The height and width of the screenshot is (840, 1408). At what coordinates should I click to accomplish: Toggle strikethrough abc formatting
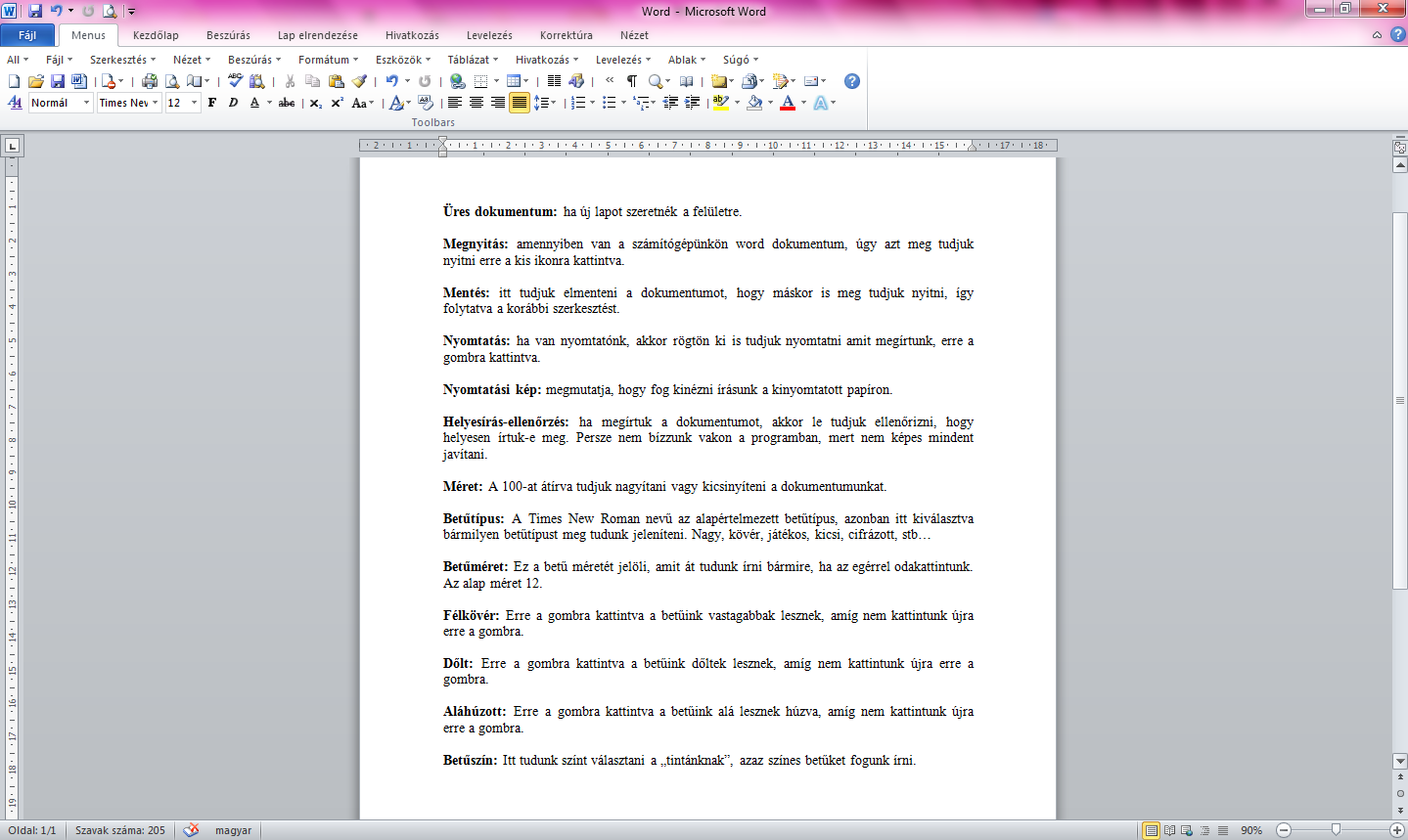tap(287, 103)
